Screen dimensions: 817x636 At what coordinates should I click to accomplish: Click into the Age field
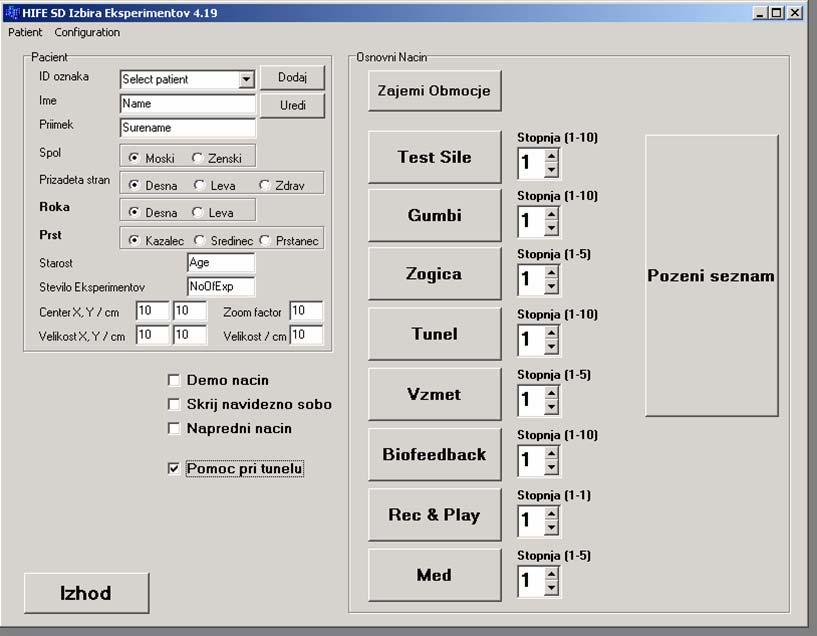[x=221, y=263]
